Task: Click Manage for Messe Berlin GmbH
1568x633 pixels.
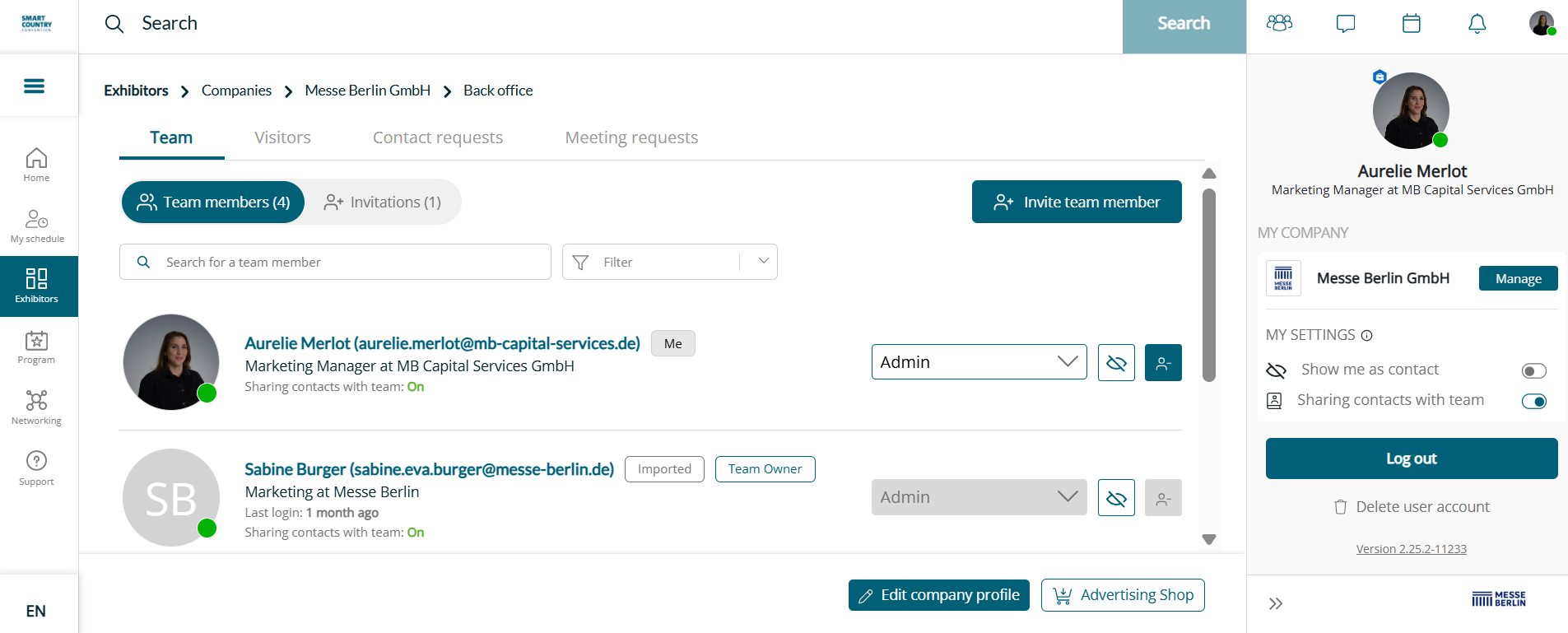Action: tap(1519, 278)
